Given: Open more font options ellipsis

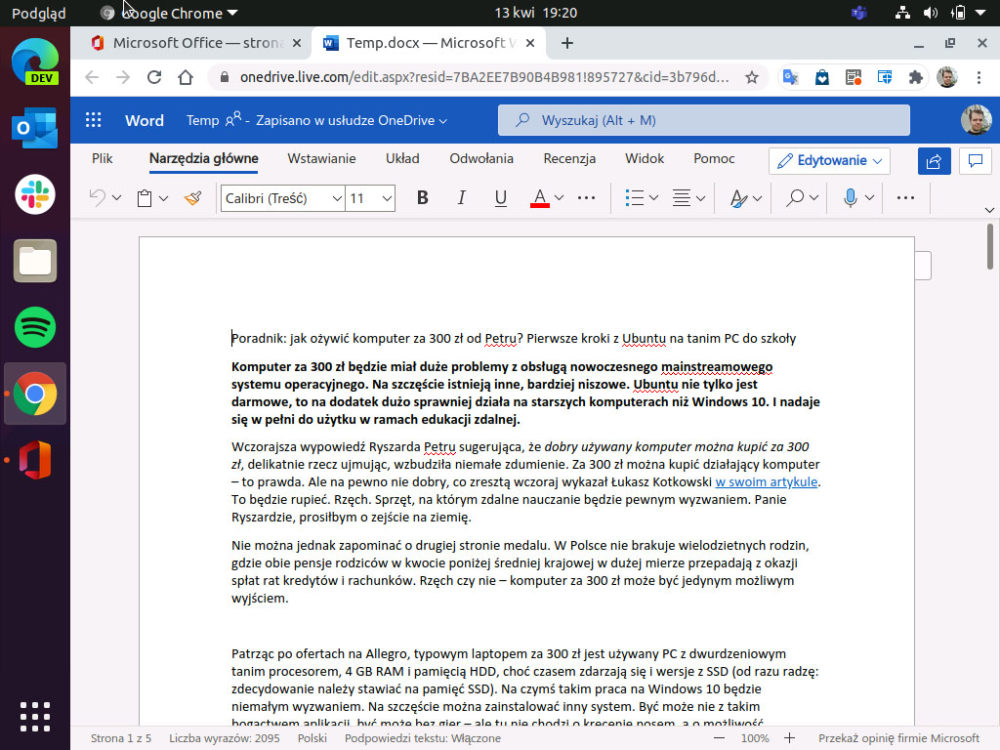Looking at the screenshot, I should click(586, 198).
